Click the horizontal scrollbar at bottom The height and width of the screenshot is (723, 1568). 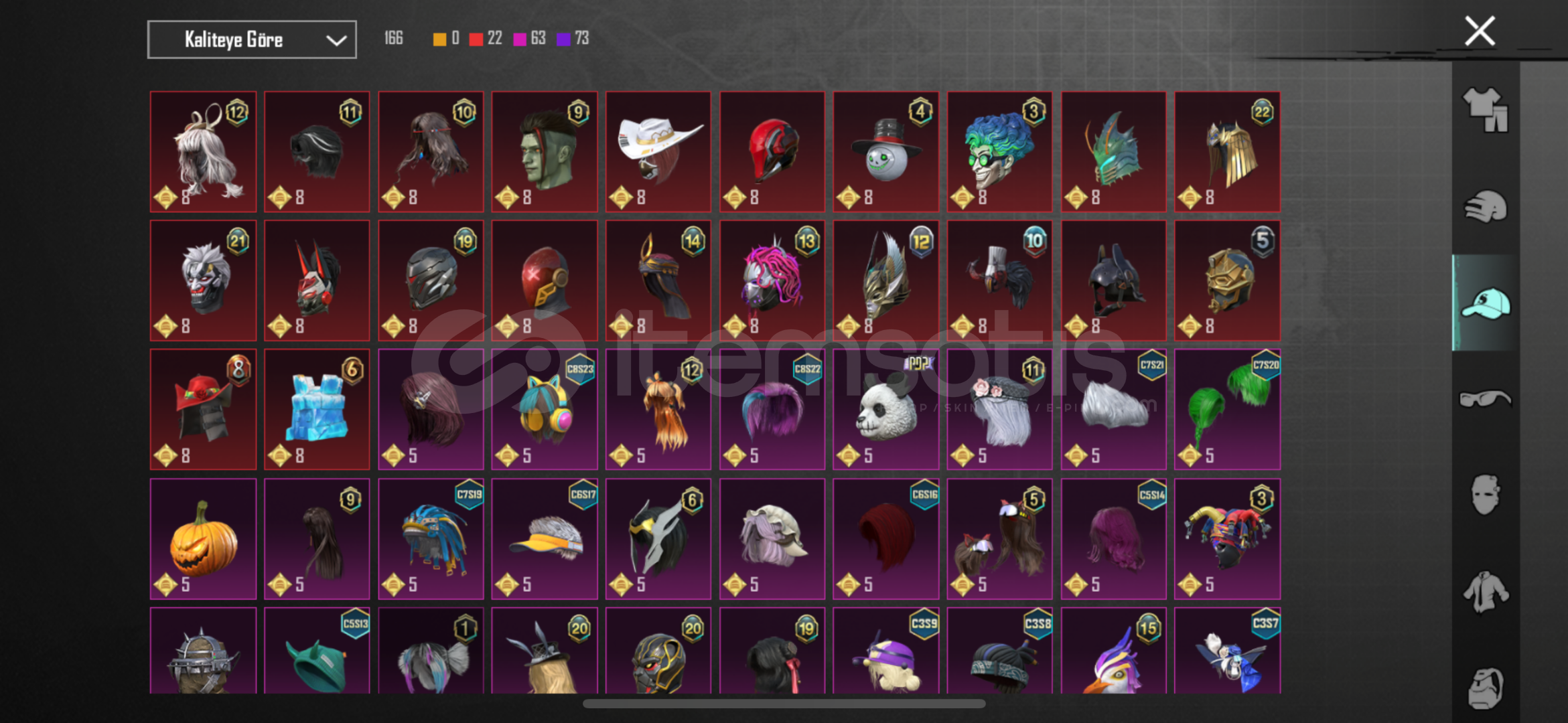pyautogui.click(x=784, y=704)
